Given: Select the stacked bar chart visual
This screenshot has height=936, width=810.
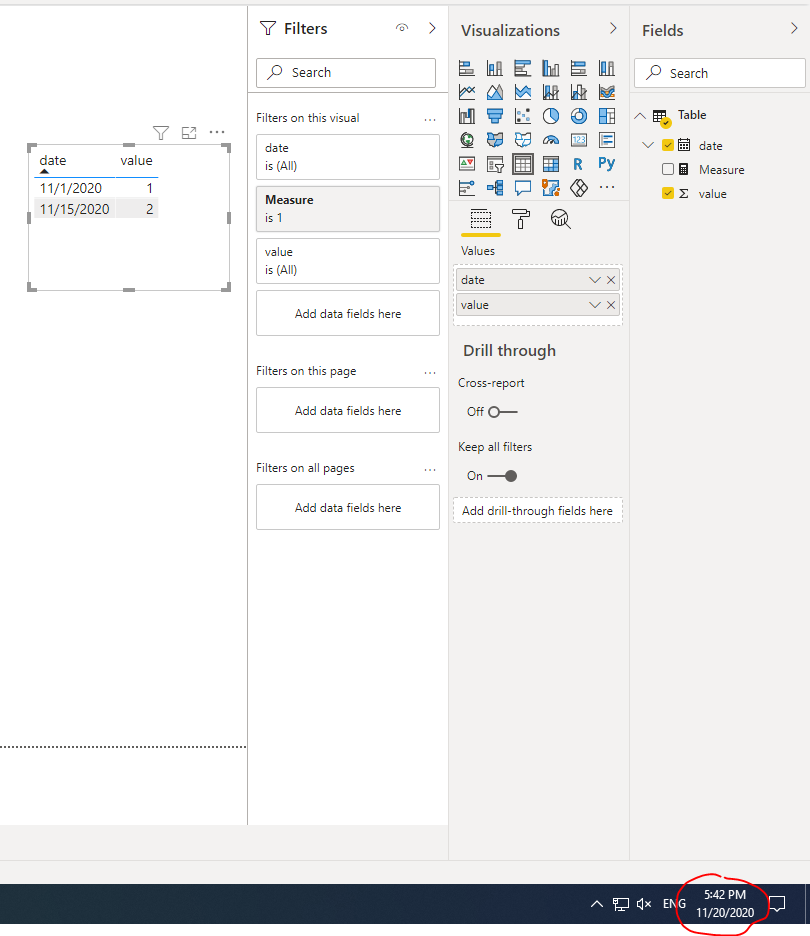Looking at the screenshot, I should [467, 69].
